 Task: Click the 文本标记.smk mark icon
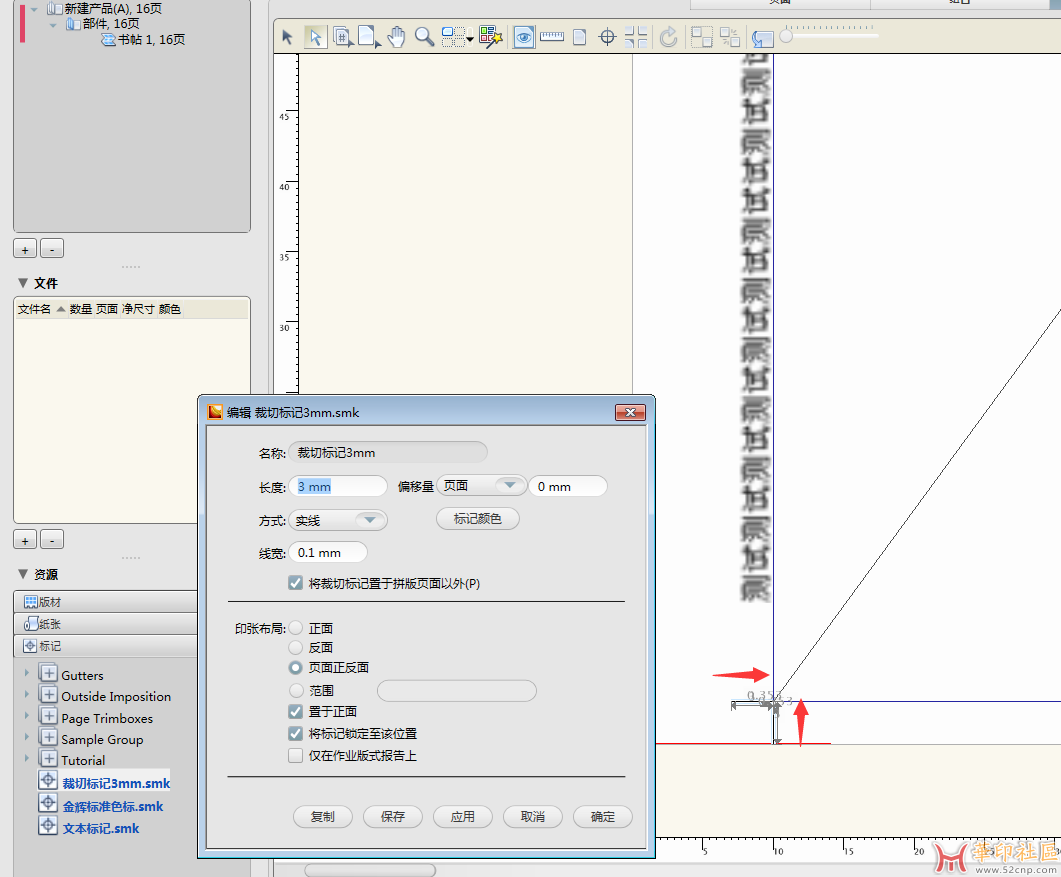48,826
